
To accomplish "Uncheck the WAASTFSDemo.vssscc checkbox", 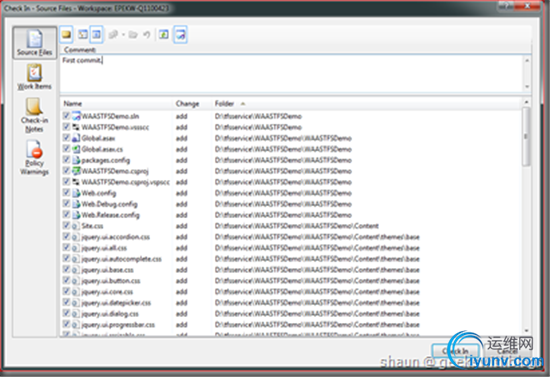I will [66, 127].
